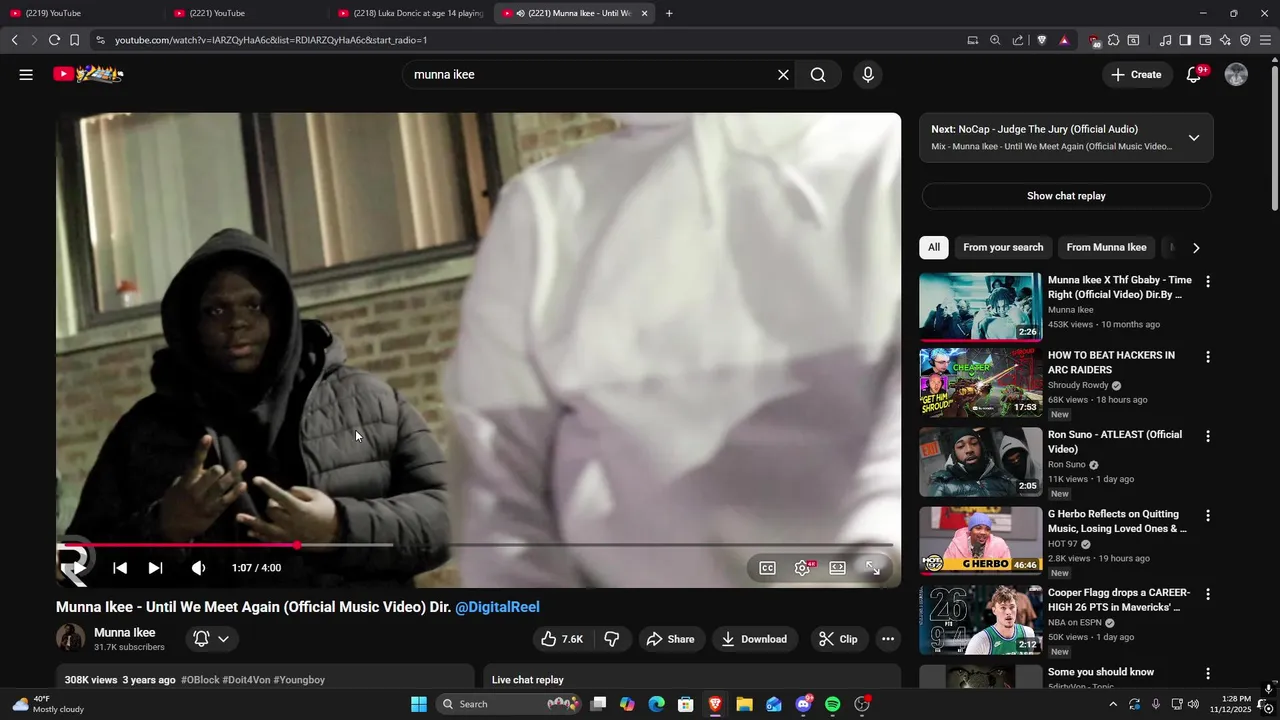This screenshot has height=720, width=1280.
Task: Open Munna Ikee channel avatar
Action: pos(70,638)
